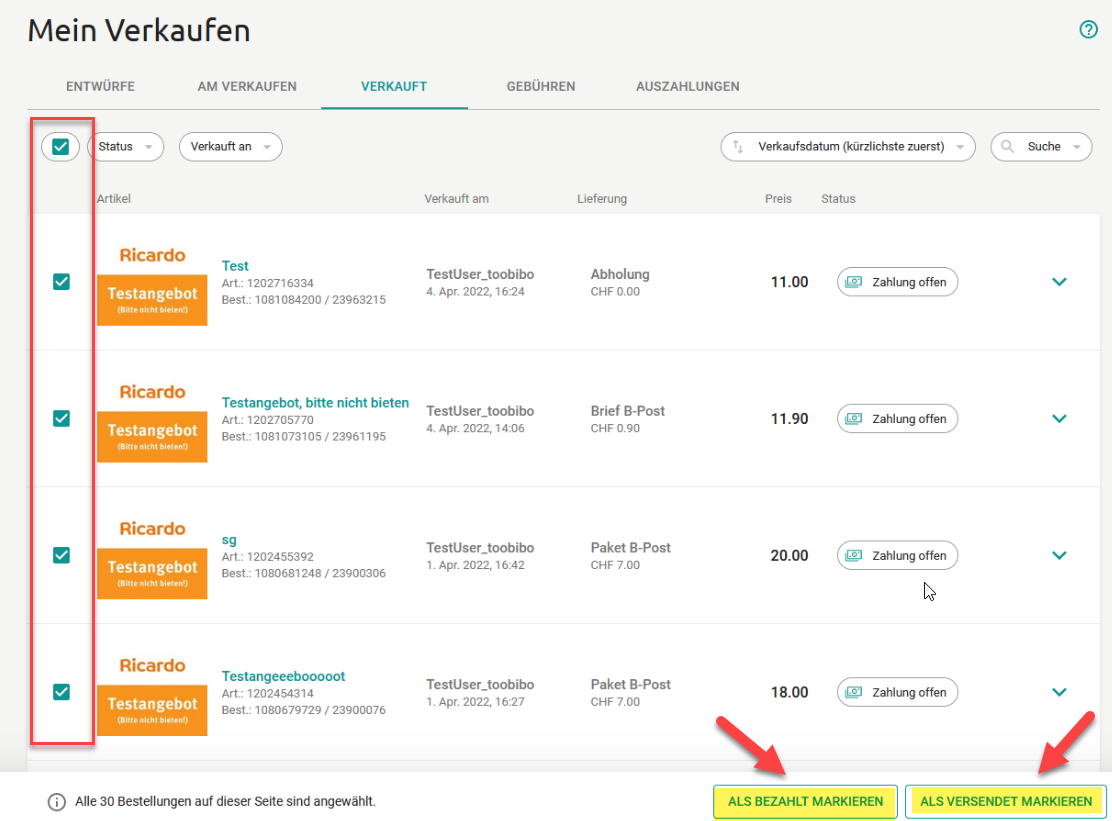Click the thumbnail of the 11.90 article
1112x821 pixels.
[152, 420]
